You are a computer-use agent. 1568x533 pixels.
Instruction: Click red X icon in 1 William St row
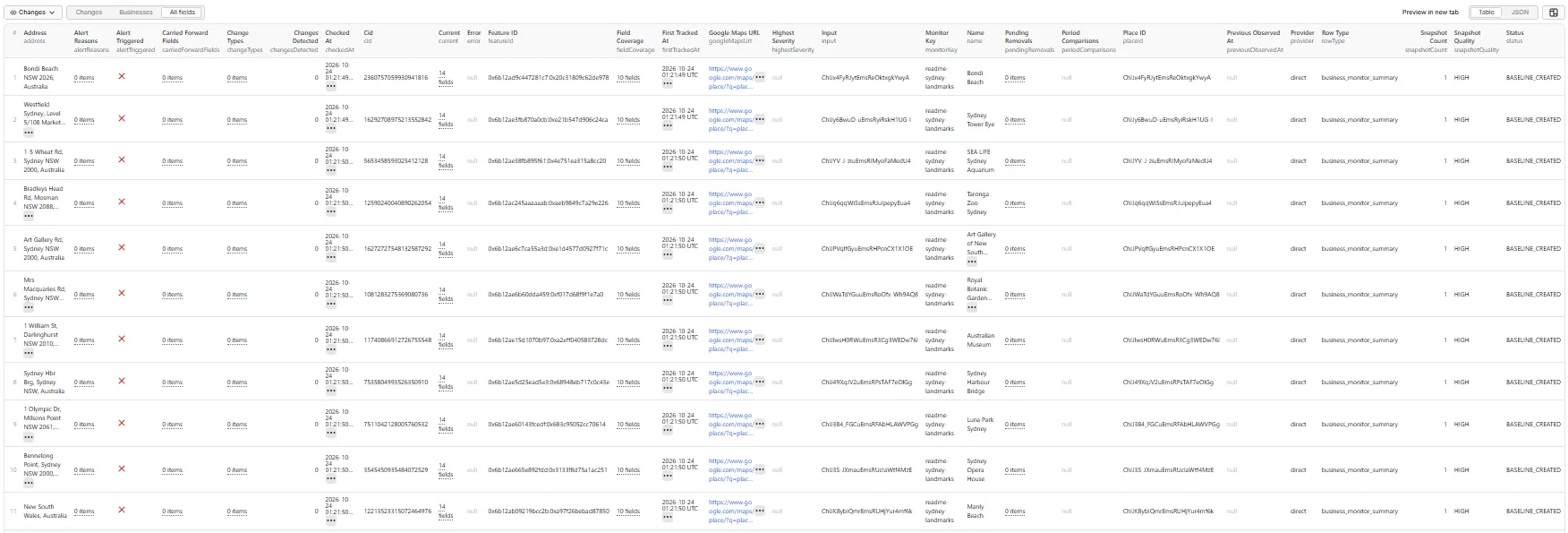pos(122,340)
